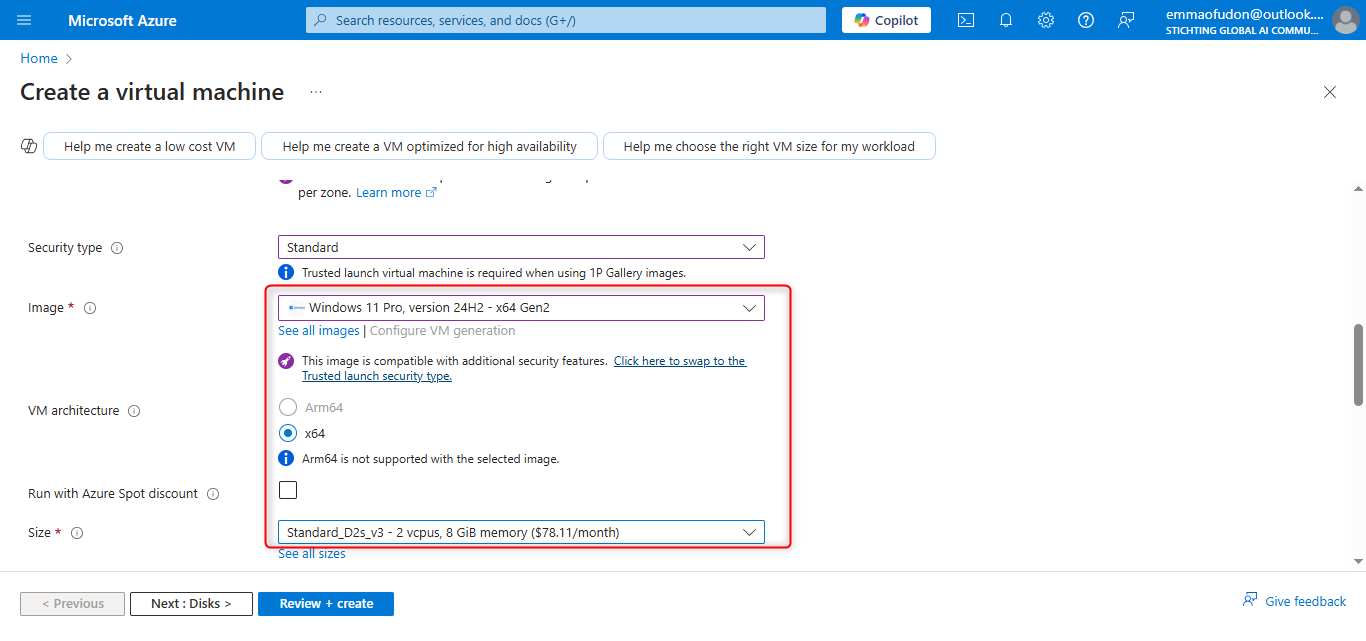1366x641 pixels.
Task: Enable Run with Azure Spot discount checkbox
Action: [x=288, y=490]
